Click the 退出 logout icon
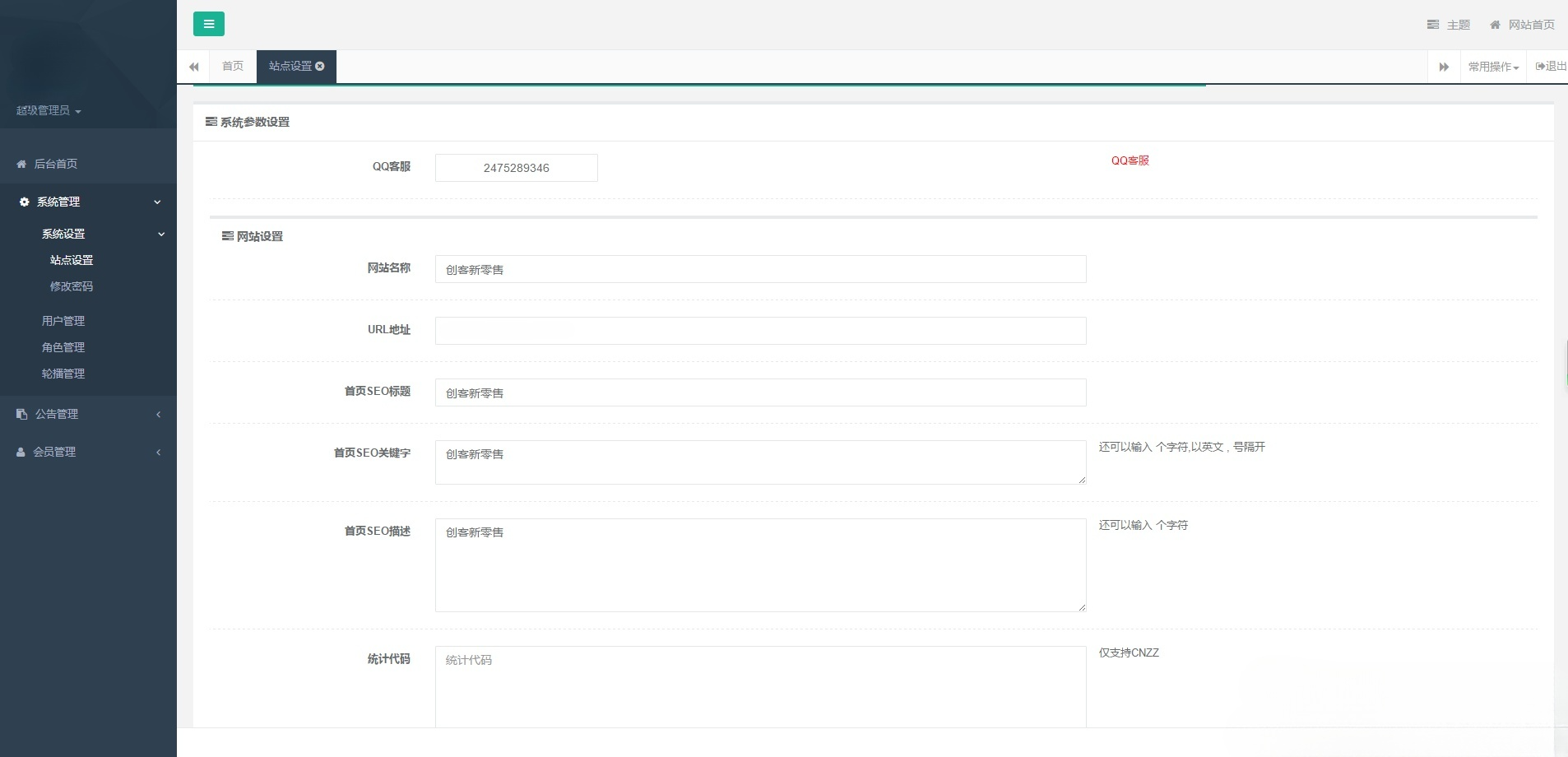This screenshot has height=757, width=1568. (x=1541, y=66)
